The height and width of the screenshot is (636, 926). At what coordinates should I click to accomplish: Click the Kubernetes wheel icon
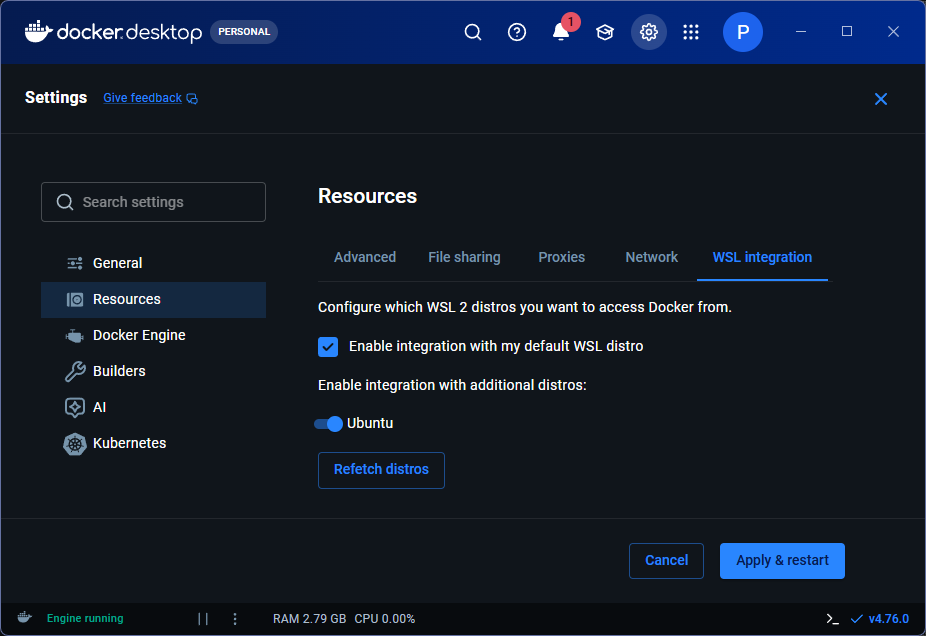(x=75, y=443)
